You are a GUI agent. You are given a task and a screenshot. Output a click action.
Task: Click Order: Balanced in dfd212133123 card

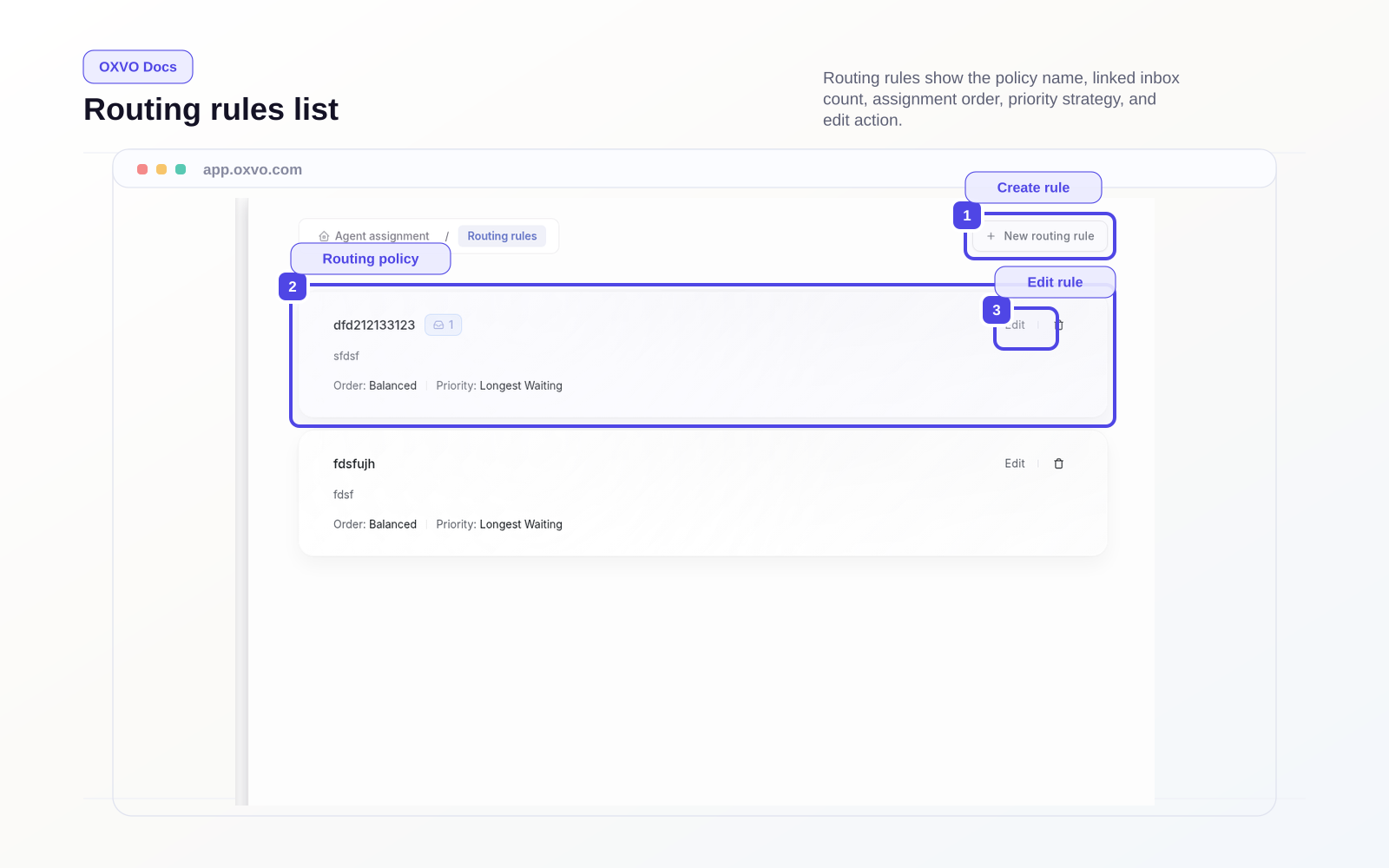coord(375,385)
